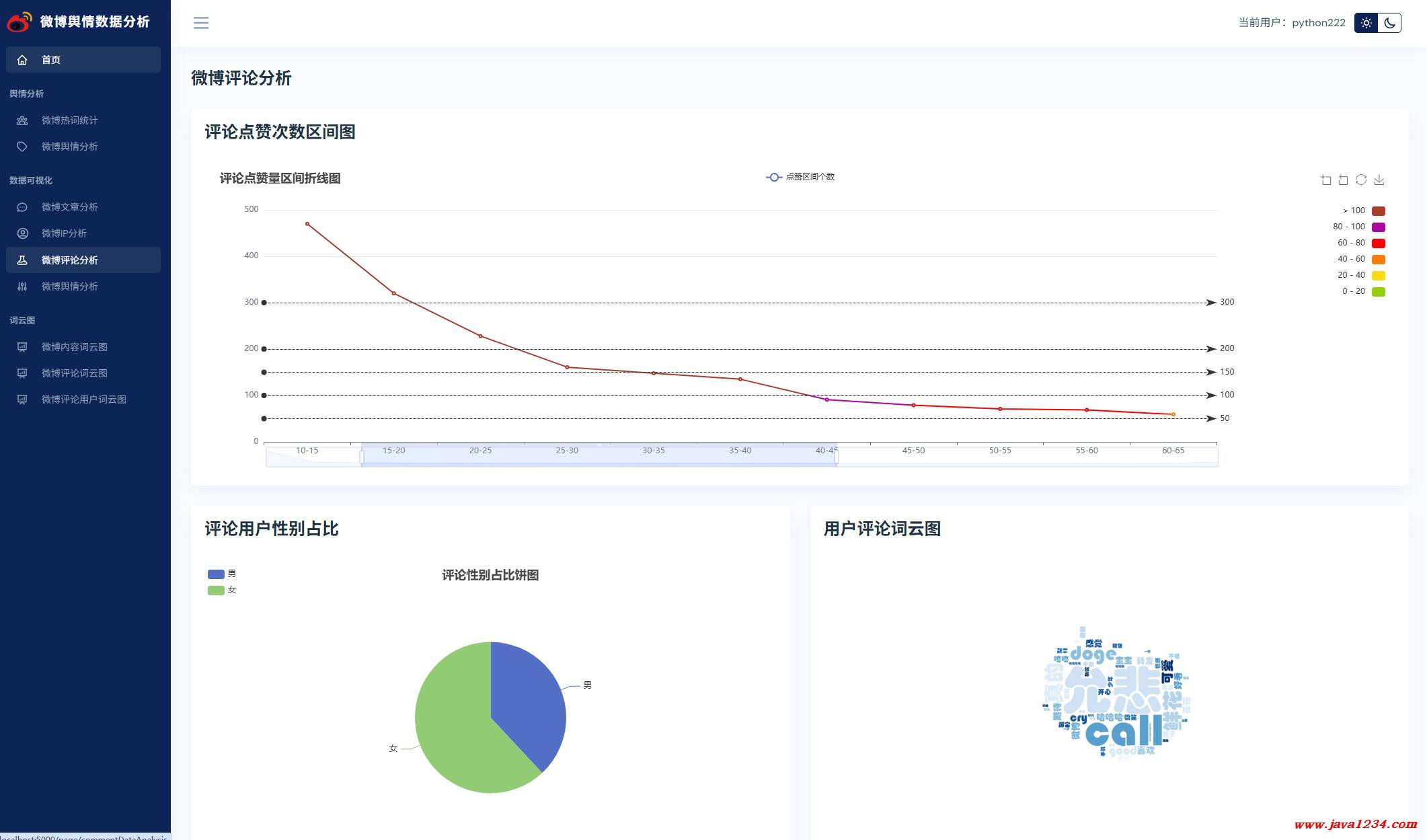Screen dimensions: 1427x840
Task: Open 微博评论词云图 page
Action: (74, 373)
